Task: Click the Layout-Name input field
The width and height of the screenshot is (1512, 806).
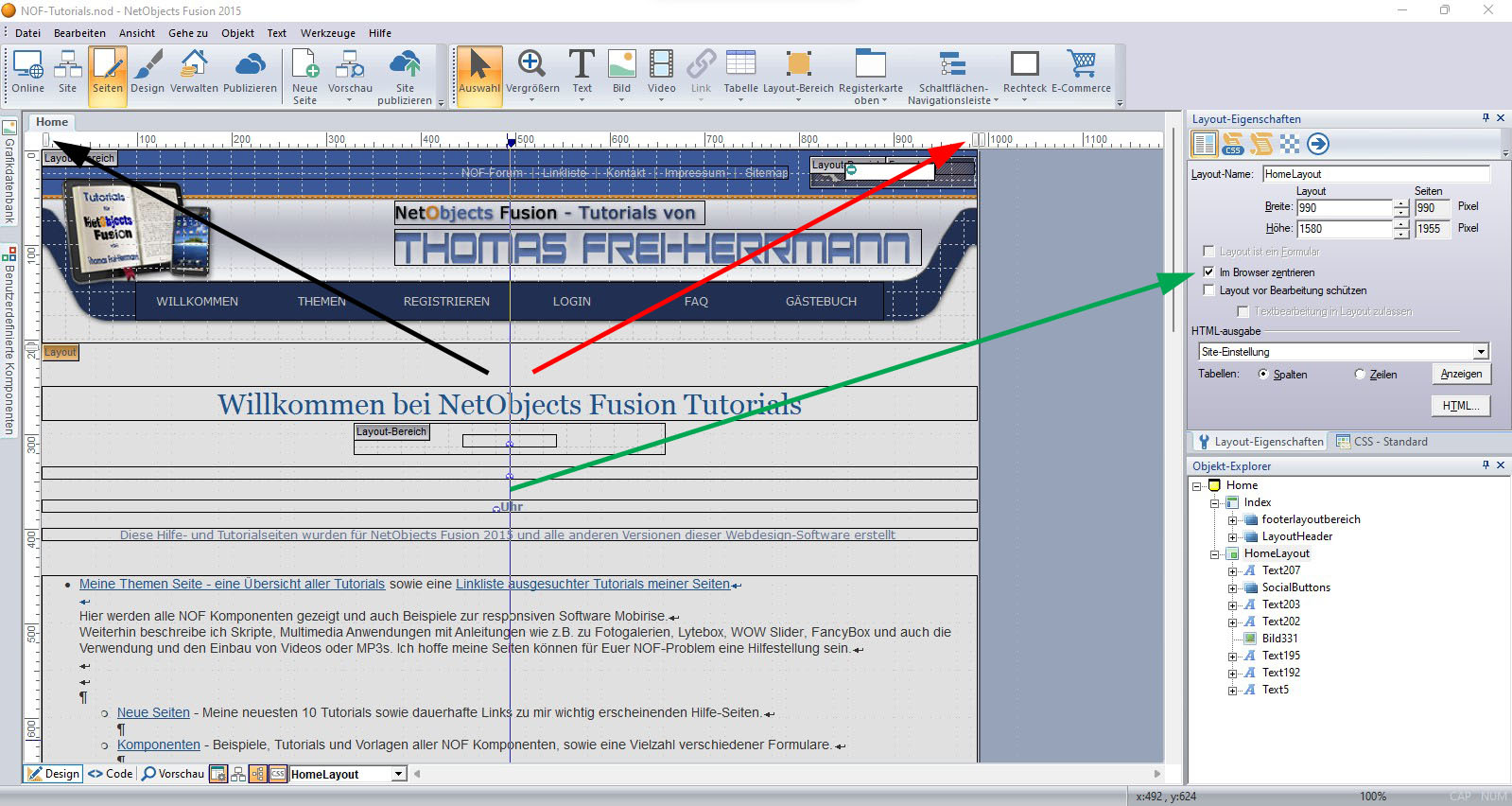Action: [x=1375, y=174]
